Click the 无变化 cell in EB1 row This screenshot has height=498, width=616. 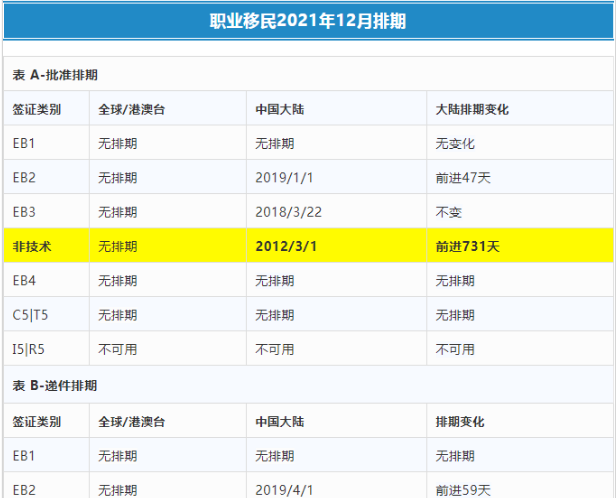[x=455, y=143]
